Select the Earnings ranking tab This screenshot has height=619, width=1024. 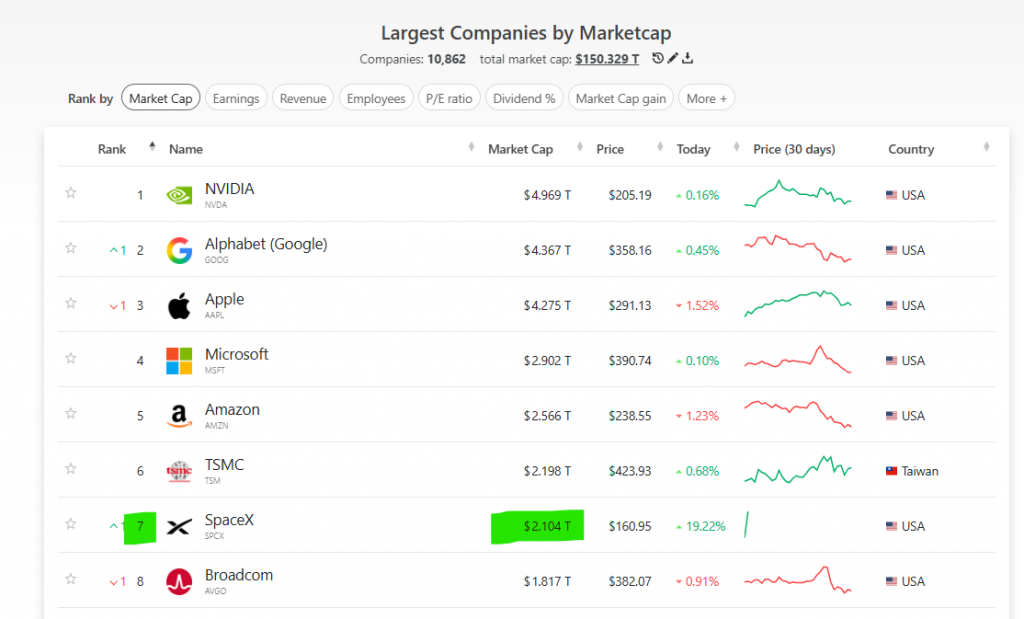coord(236,98)
